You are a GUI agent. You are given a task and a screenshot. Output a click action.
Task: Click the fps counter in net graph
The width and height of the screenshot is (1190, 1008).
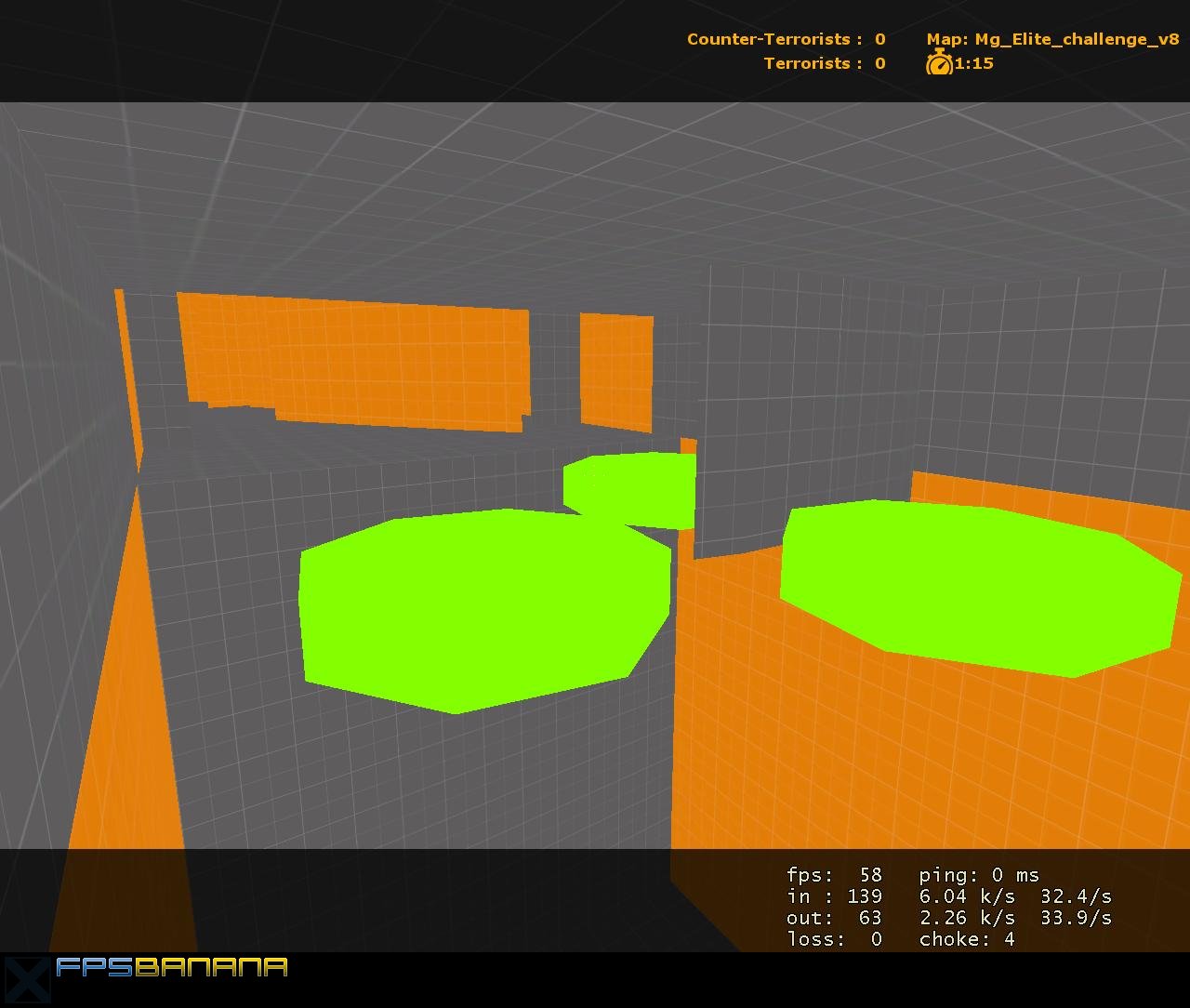pos(833,875)
